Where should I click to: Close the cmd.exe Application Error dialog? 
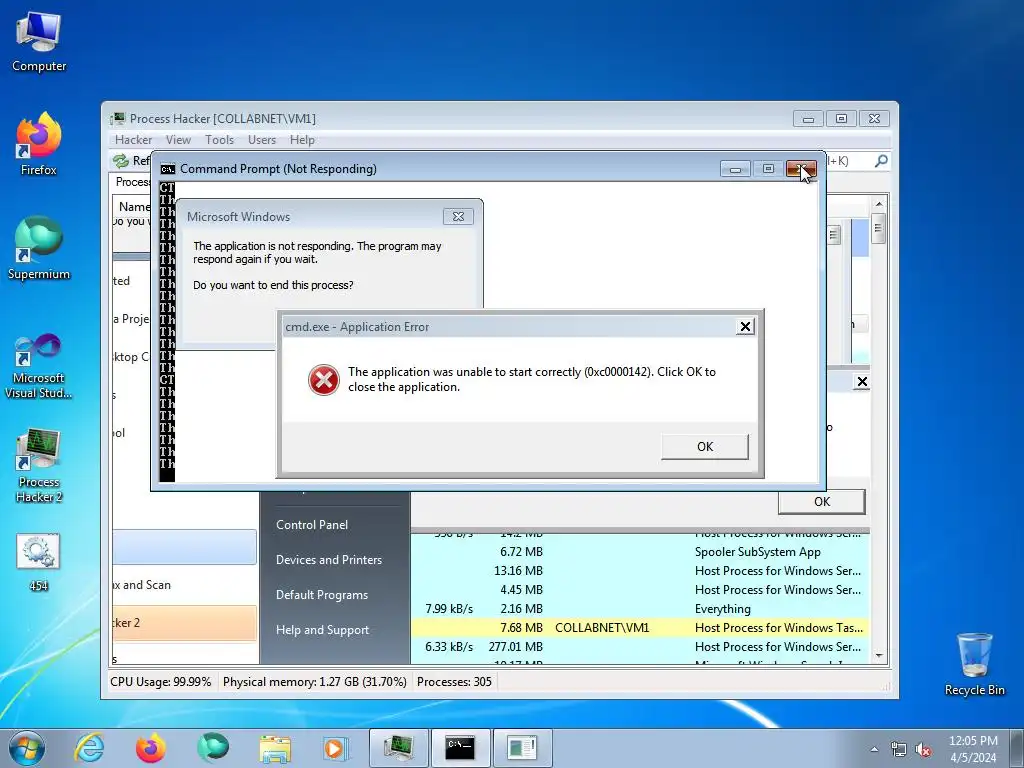745,327
